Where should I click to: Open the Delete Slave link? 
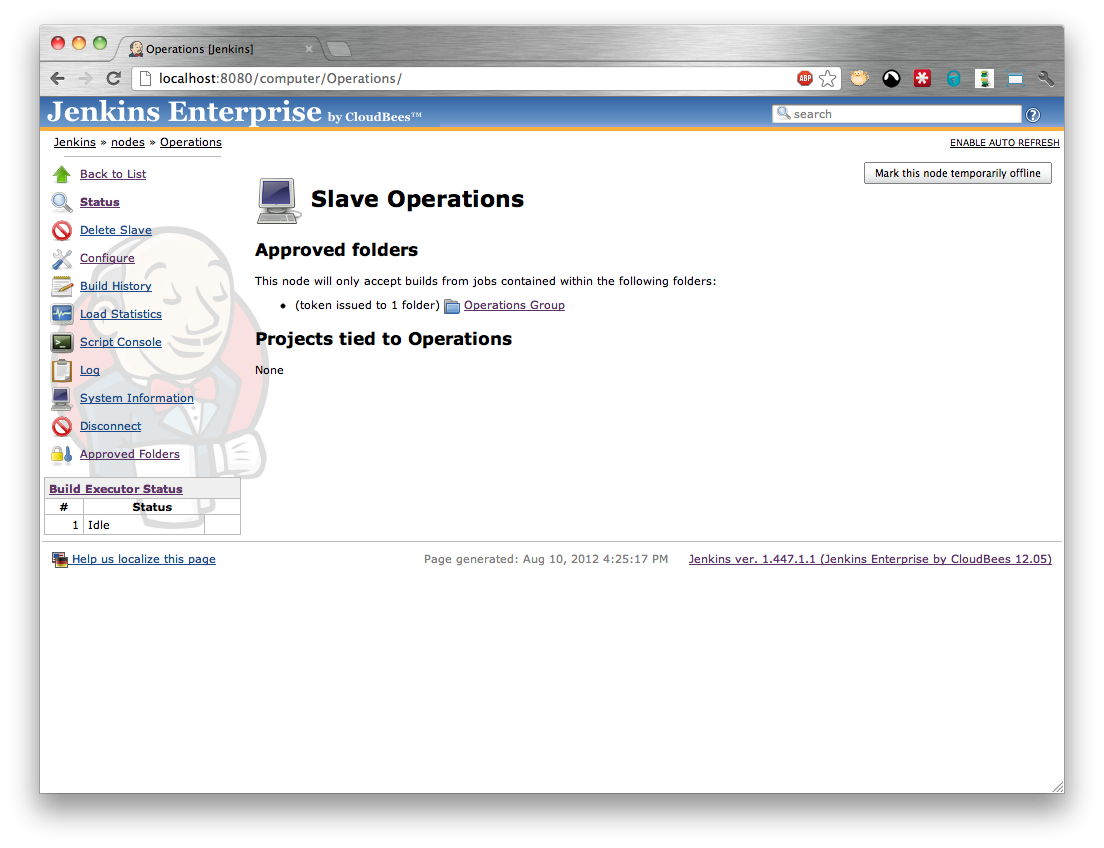pos(115,230)
